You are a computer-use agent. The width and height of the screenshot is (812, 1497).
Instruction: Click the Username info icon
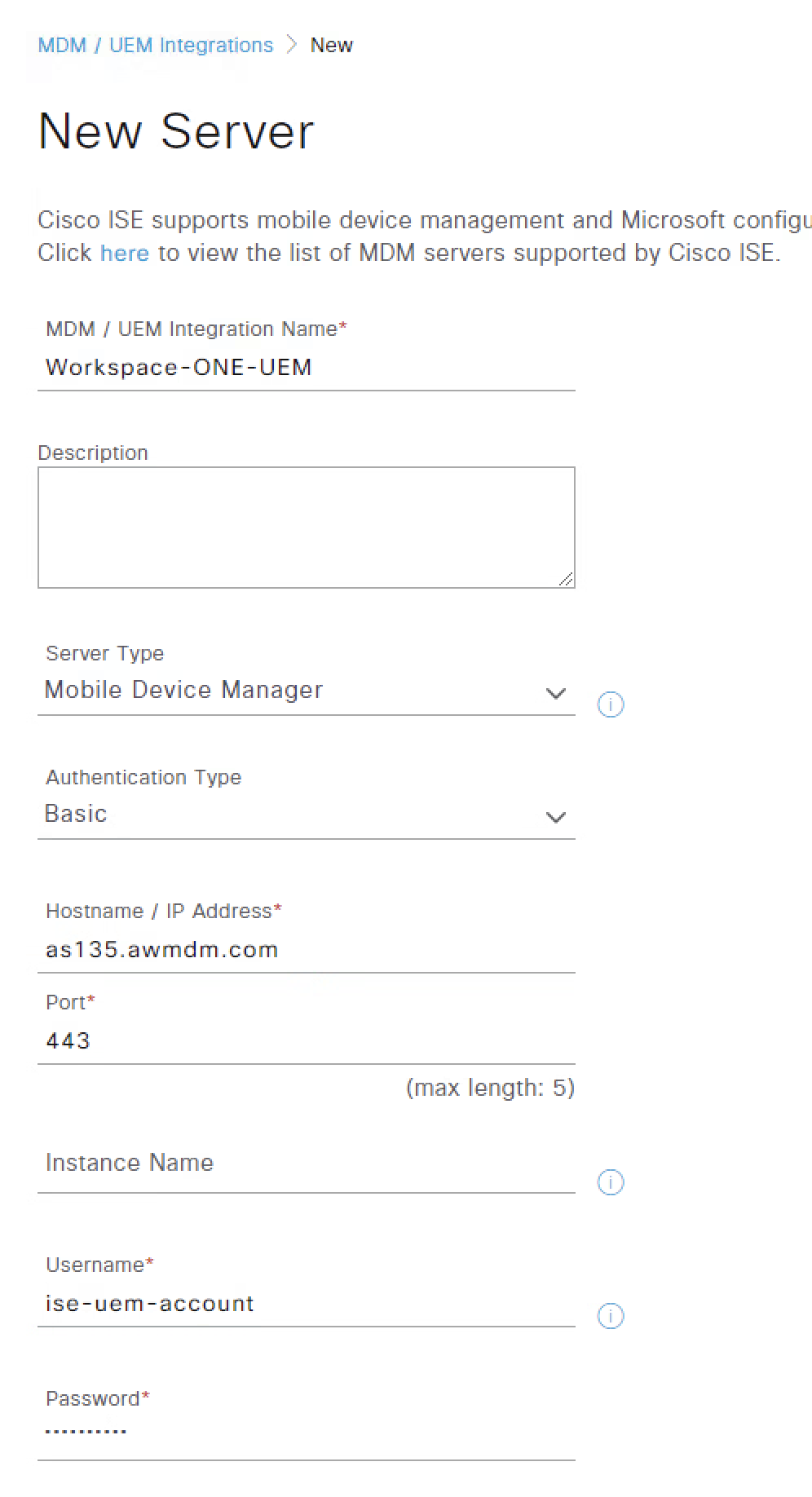pyautogui.click(x=610, y=1316)
